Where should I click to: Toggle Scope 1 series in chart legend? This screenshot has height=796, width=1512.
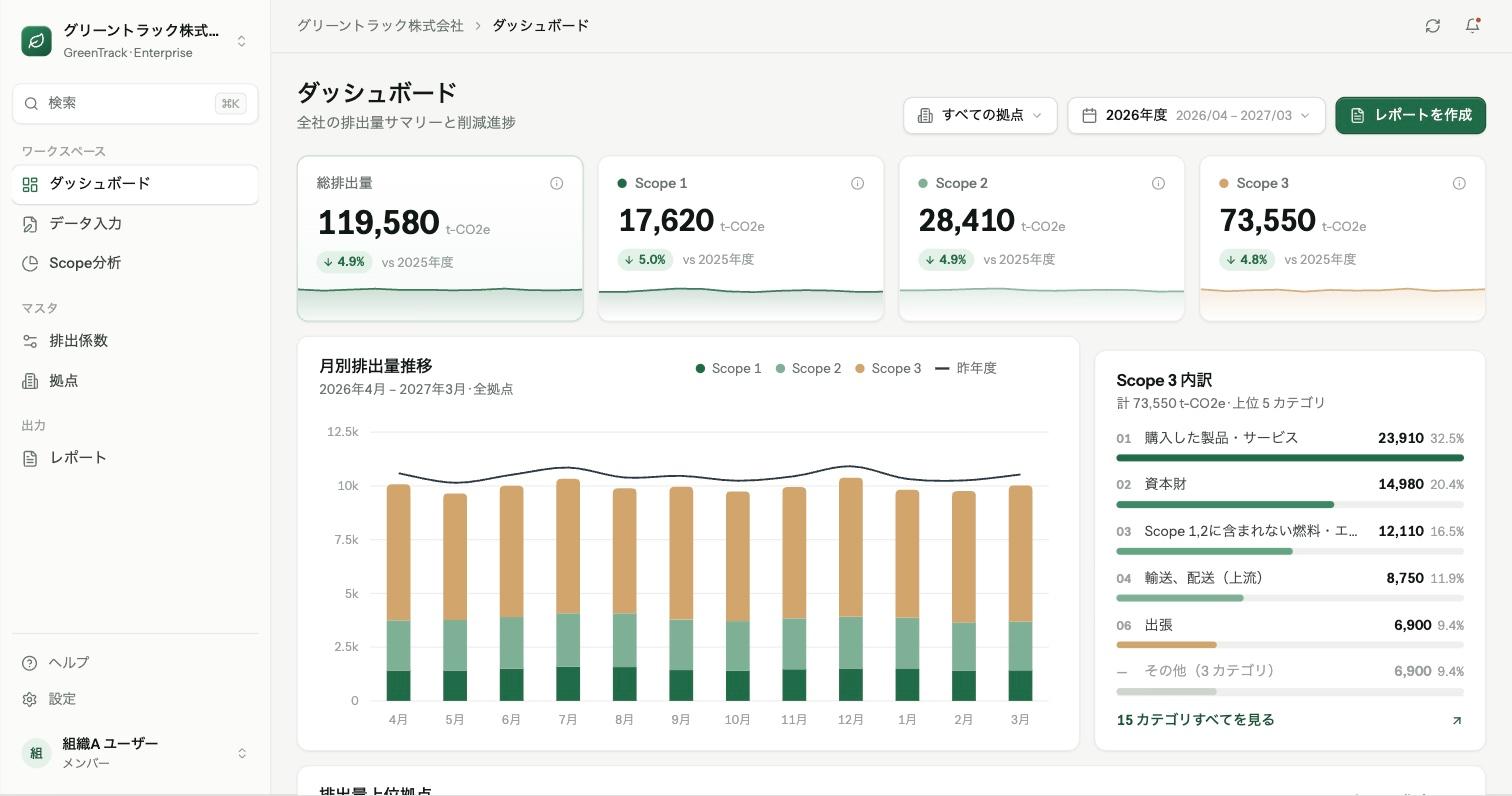point(729,368)
